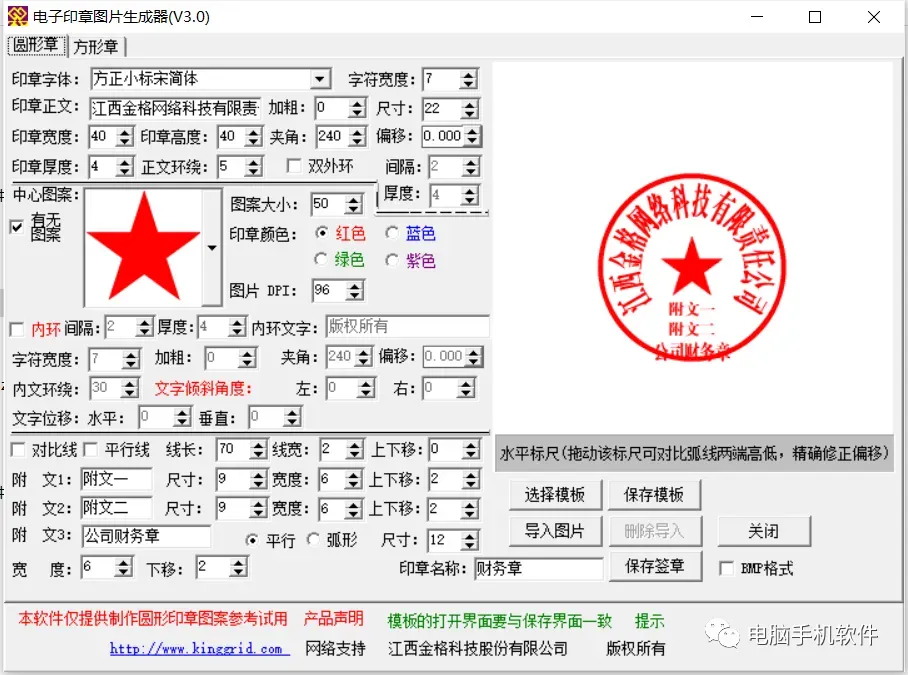Viewport: 908px width, 675px height.
Task: Check the 平行线 option
Action: [x=90, y=449]
